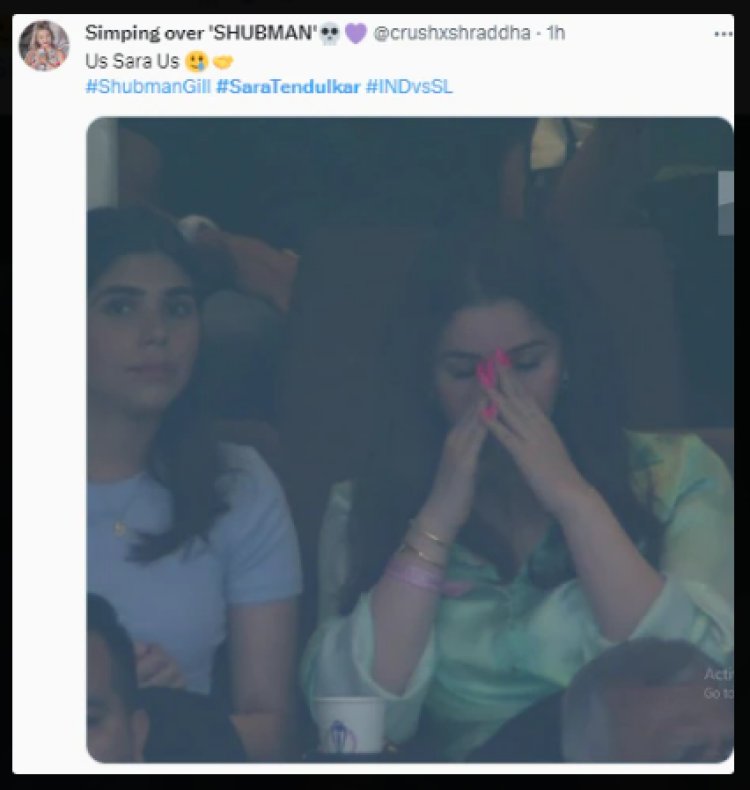Click the gold bangles on wrist in photo
The image size is (750, 790).
tap(426, 543)
